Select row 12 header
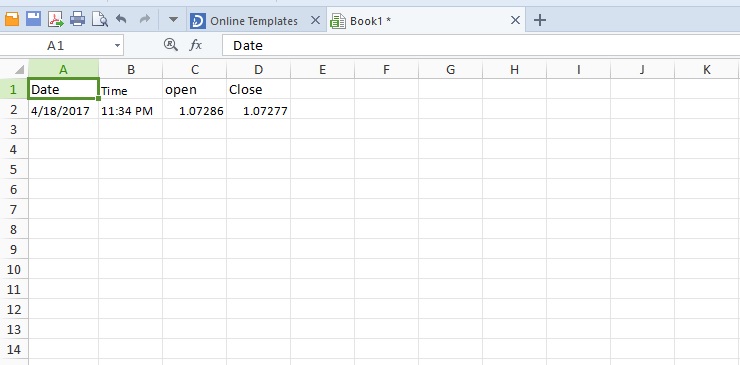 pos(14,309)
